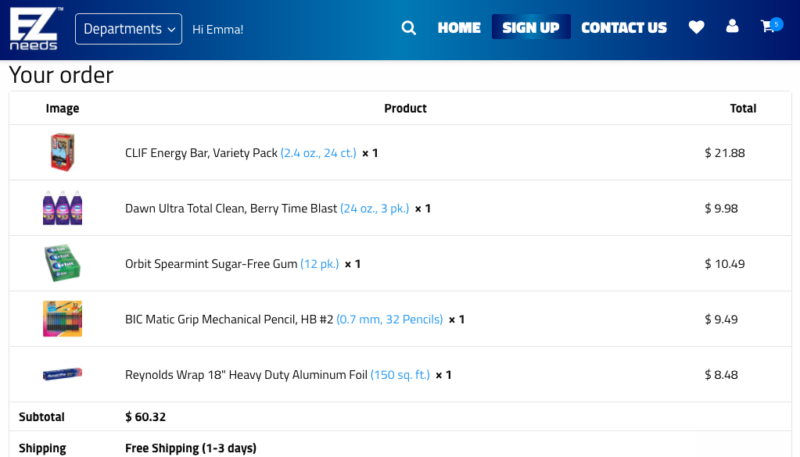Click the Orbit Spearmint Gum thumbnail

point(62,263)
